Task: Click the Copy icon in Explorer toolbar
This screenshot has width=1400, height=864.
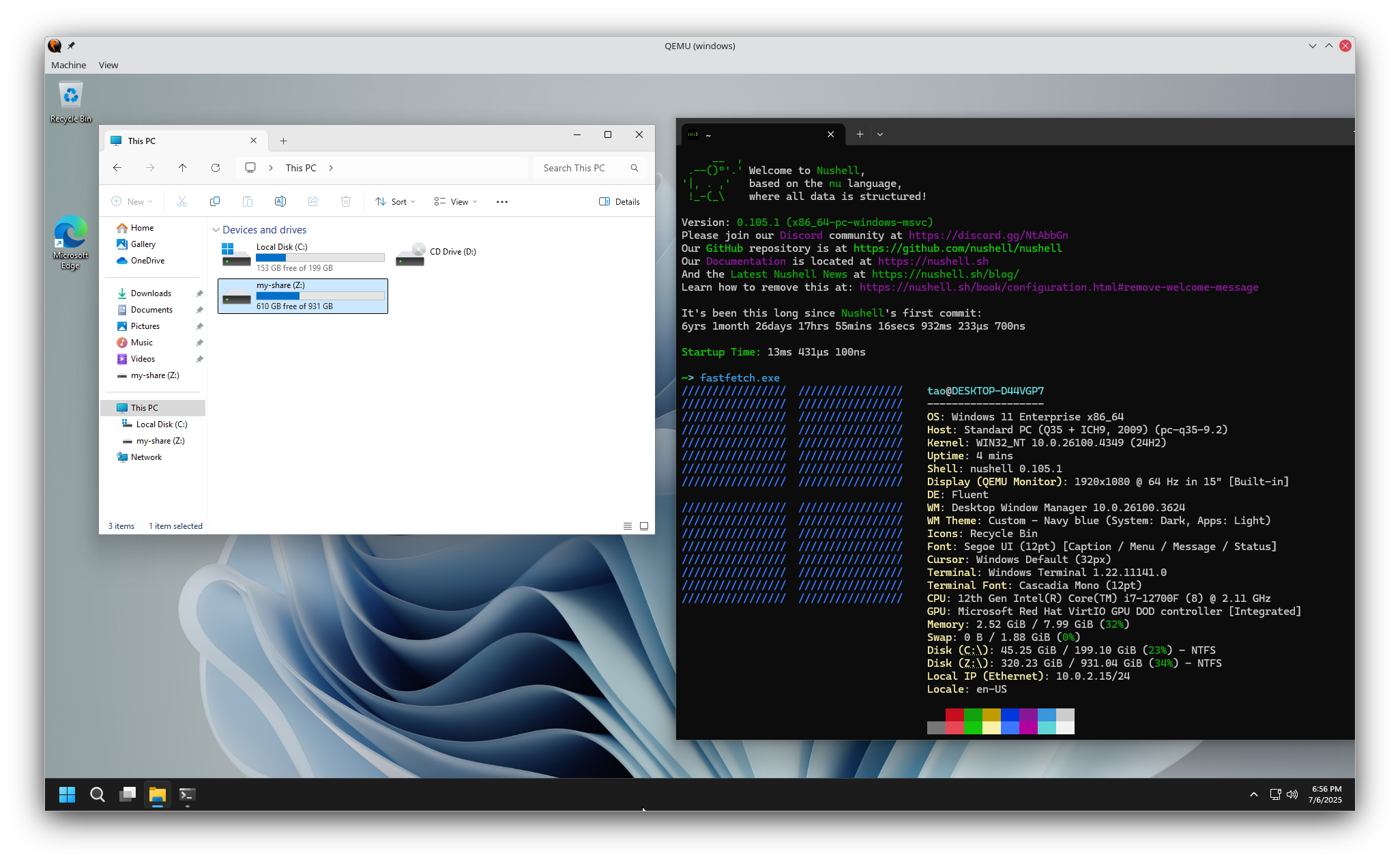Action: pyautogui.click(x=215, y=201)
